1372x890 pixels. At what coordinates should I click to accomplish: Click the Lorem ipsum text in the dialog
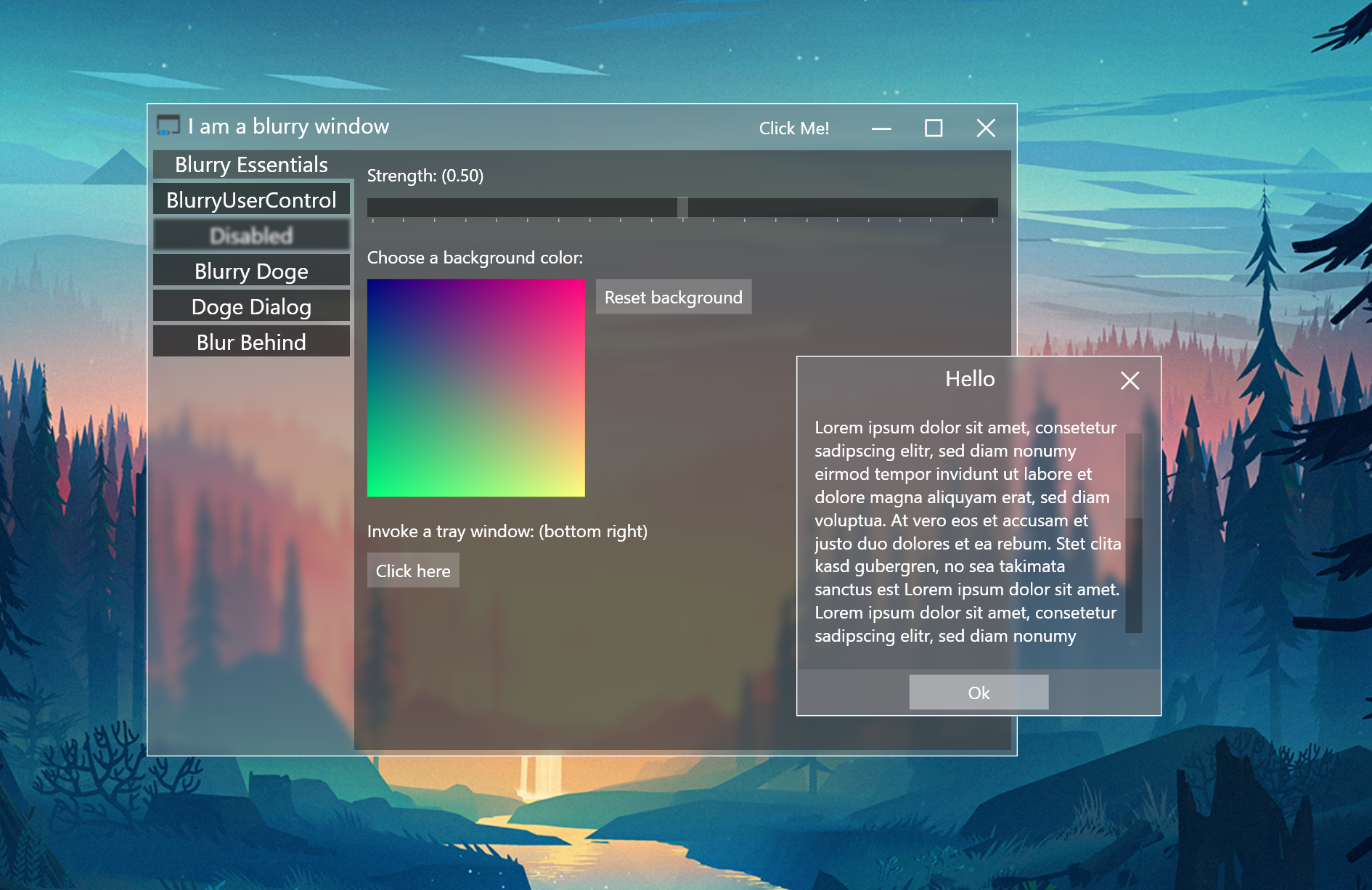[x=968, y=532]
